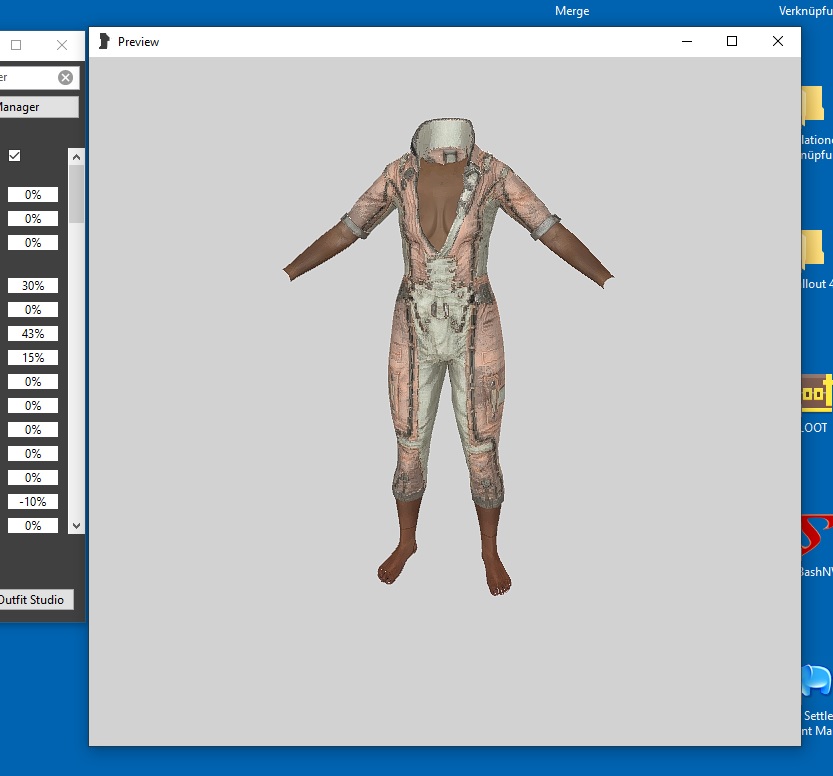Click the -10% slider value field

tap(32, 501)
